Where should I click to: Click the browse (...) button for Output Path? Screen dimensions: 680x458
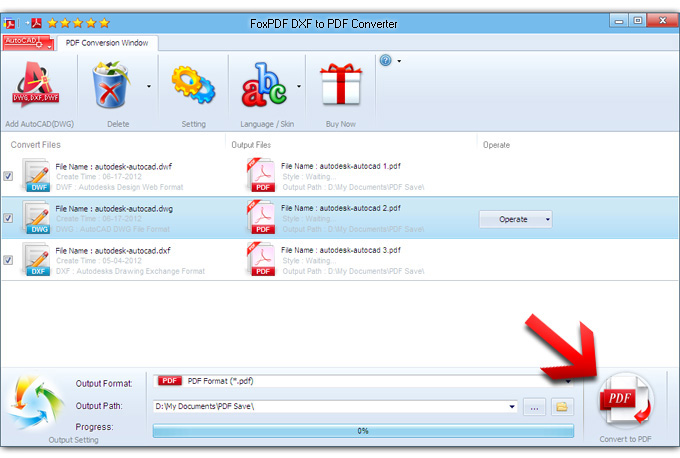pyautogui.click(x=534, y=407)
